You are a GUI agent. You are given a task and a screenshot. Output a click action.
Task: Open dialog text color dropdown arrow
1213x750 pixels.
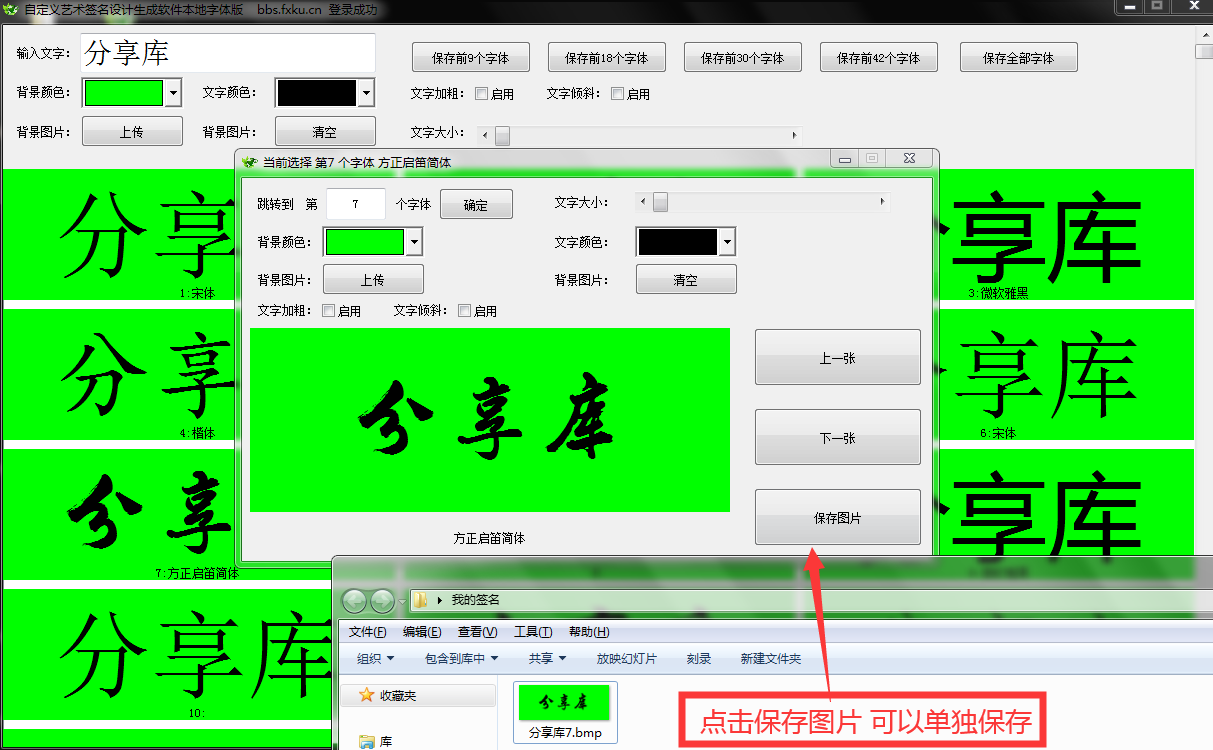727,242
